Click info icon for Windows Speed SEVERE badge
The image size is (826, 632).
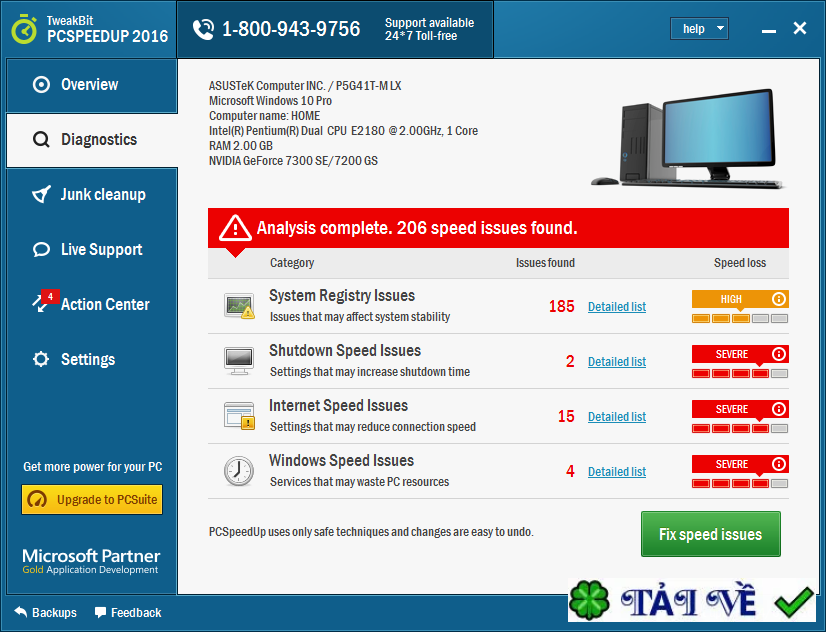point(779,464)
